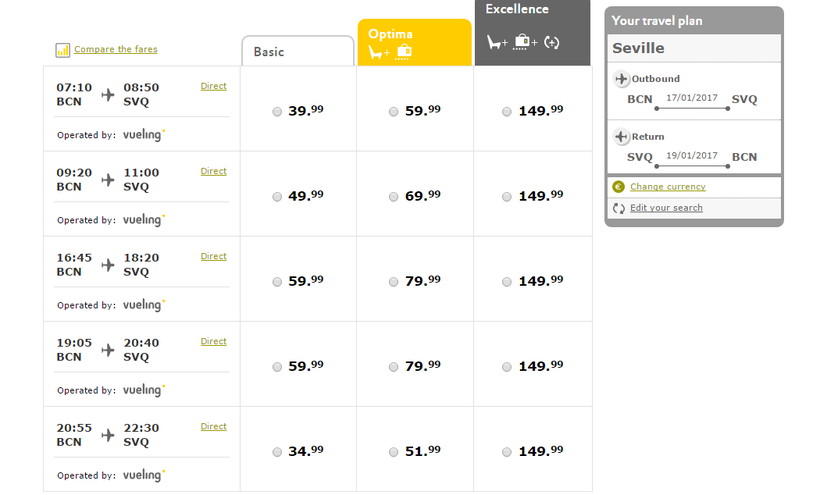Click the euro coin Change currency icon
The image size is (820, 495).
click(618, 187)
